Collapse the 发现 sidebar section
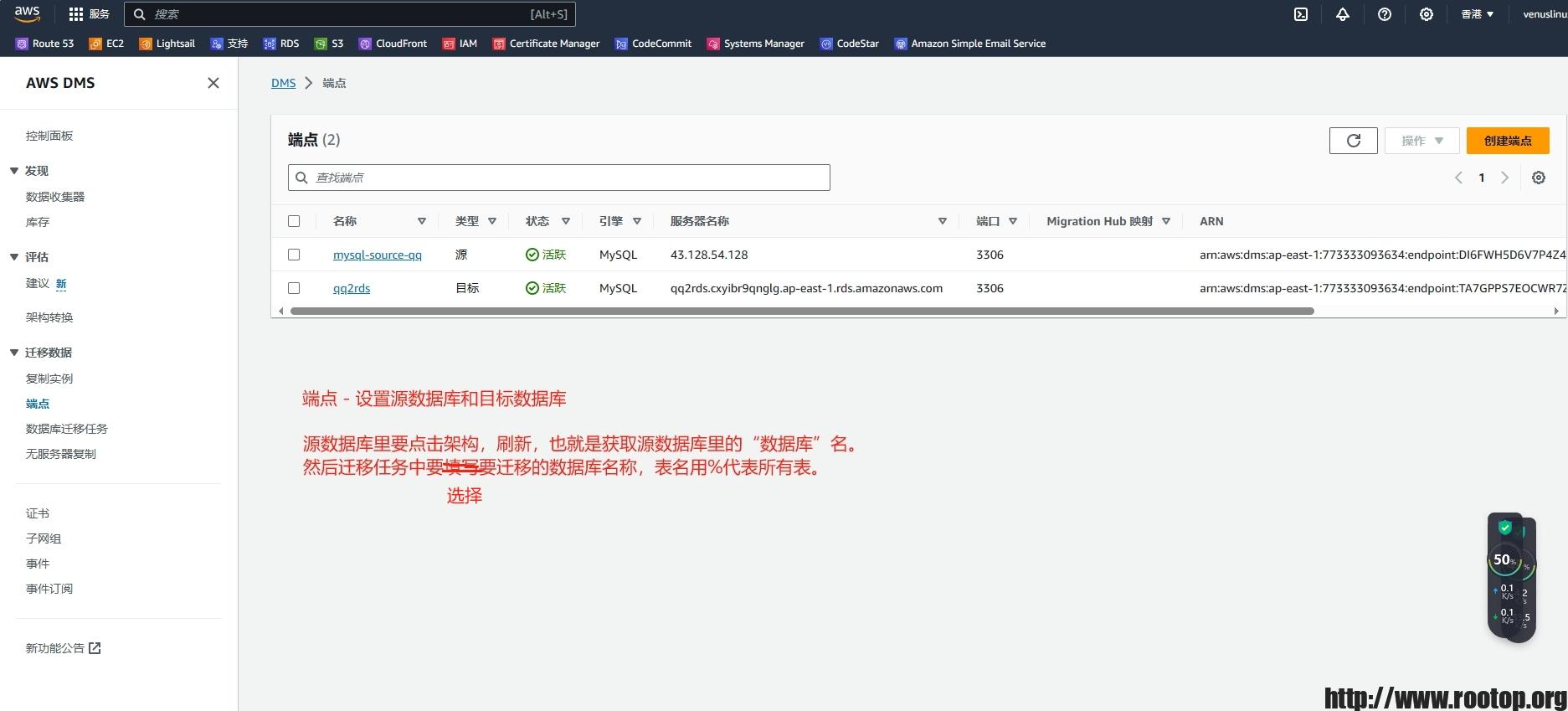 14,171
